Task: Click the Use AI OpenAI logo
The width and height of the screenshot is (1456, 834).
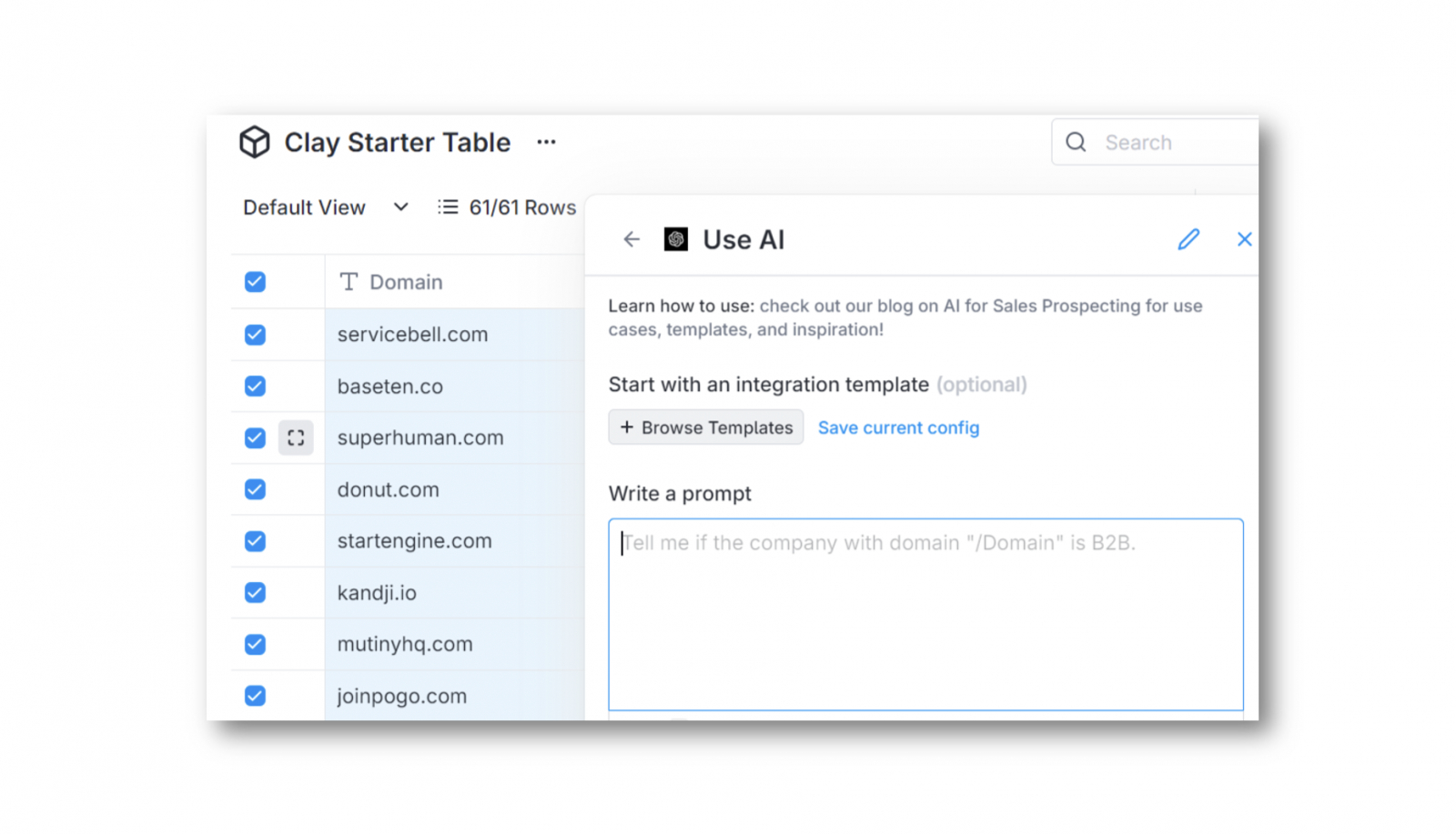Action: [676, 239]
